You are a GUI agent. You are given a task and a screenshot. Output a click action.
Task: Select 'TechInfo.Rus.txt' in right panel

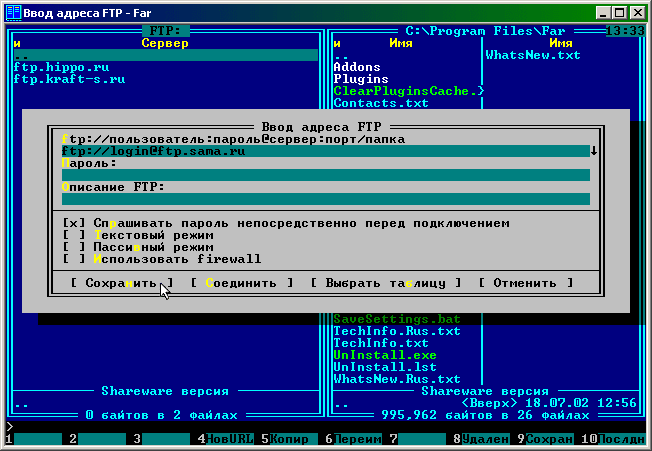click(x=397, y=331)
